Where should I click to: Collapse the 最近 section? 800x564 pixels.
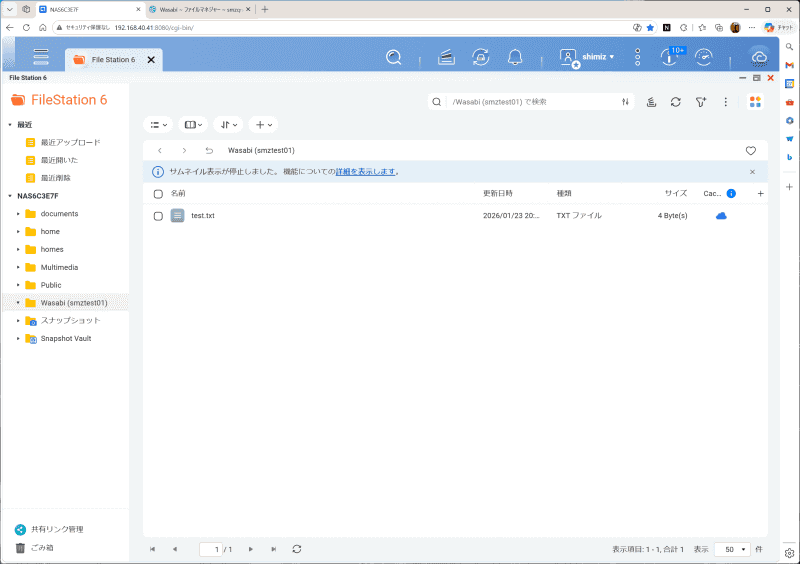pyautogui.click(x=10, y=125)
